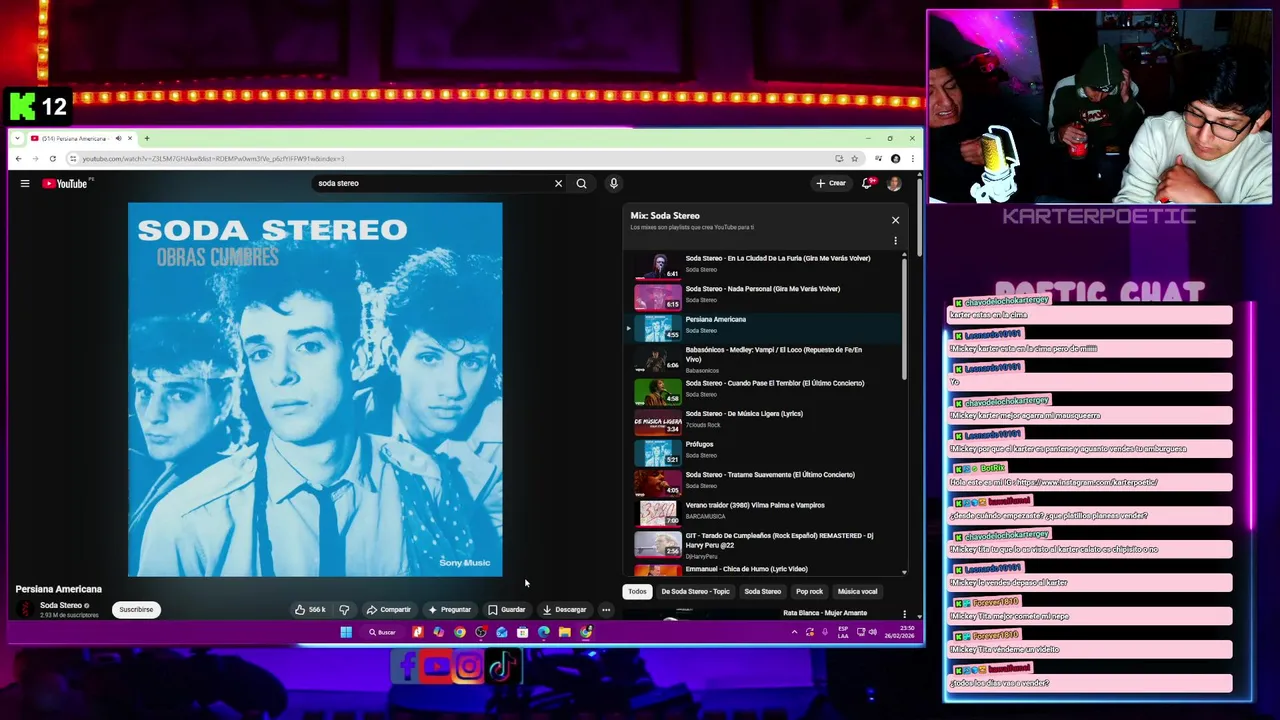Like the video with 566 k
This screenshot has width=1280, height=720.
pos(311,609)
